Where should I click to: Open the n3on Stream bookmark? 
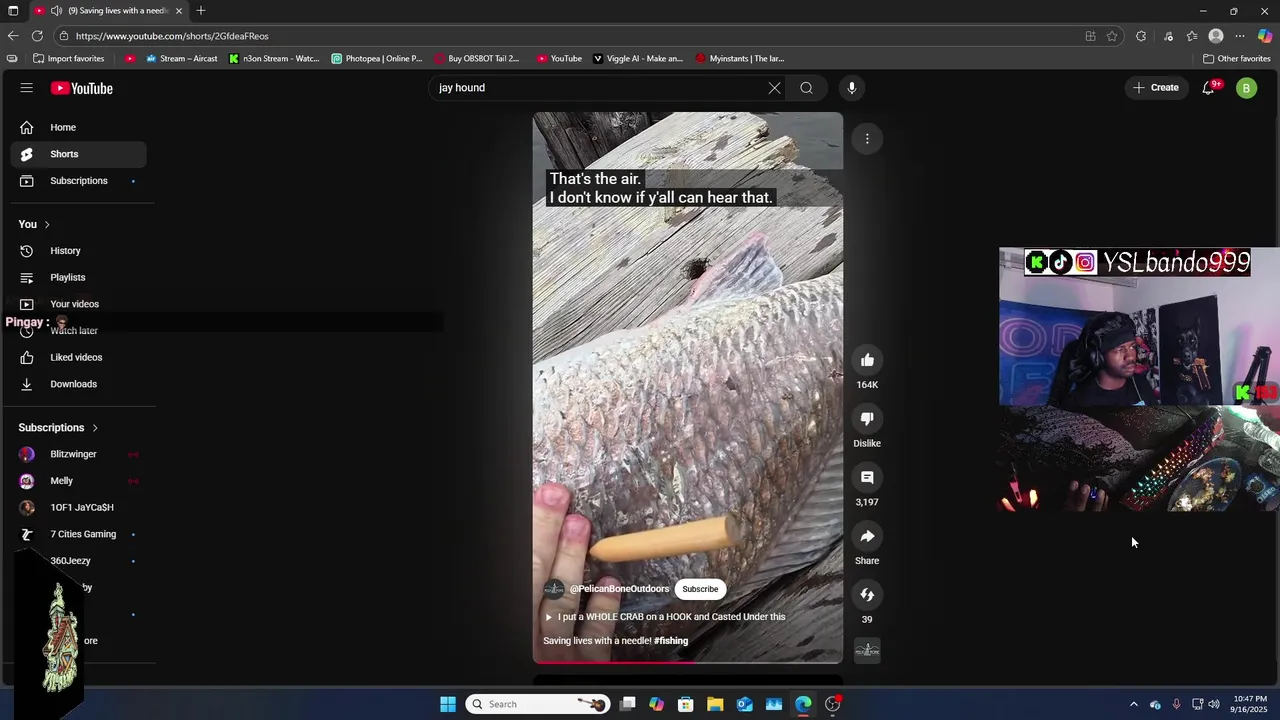pyautogui.click(x=274, y=59)
